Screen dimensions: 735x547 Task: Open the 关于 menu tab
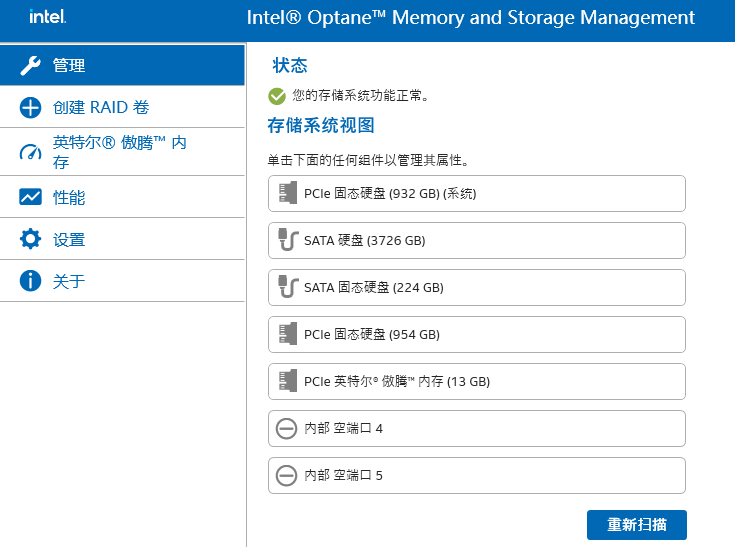click(x=69, y=282)
